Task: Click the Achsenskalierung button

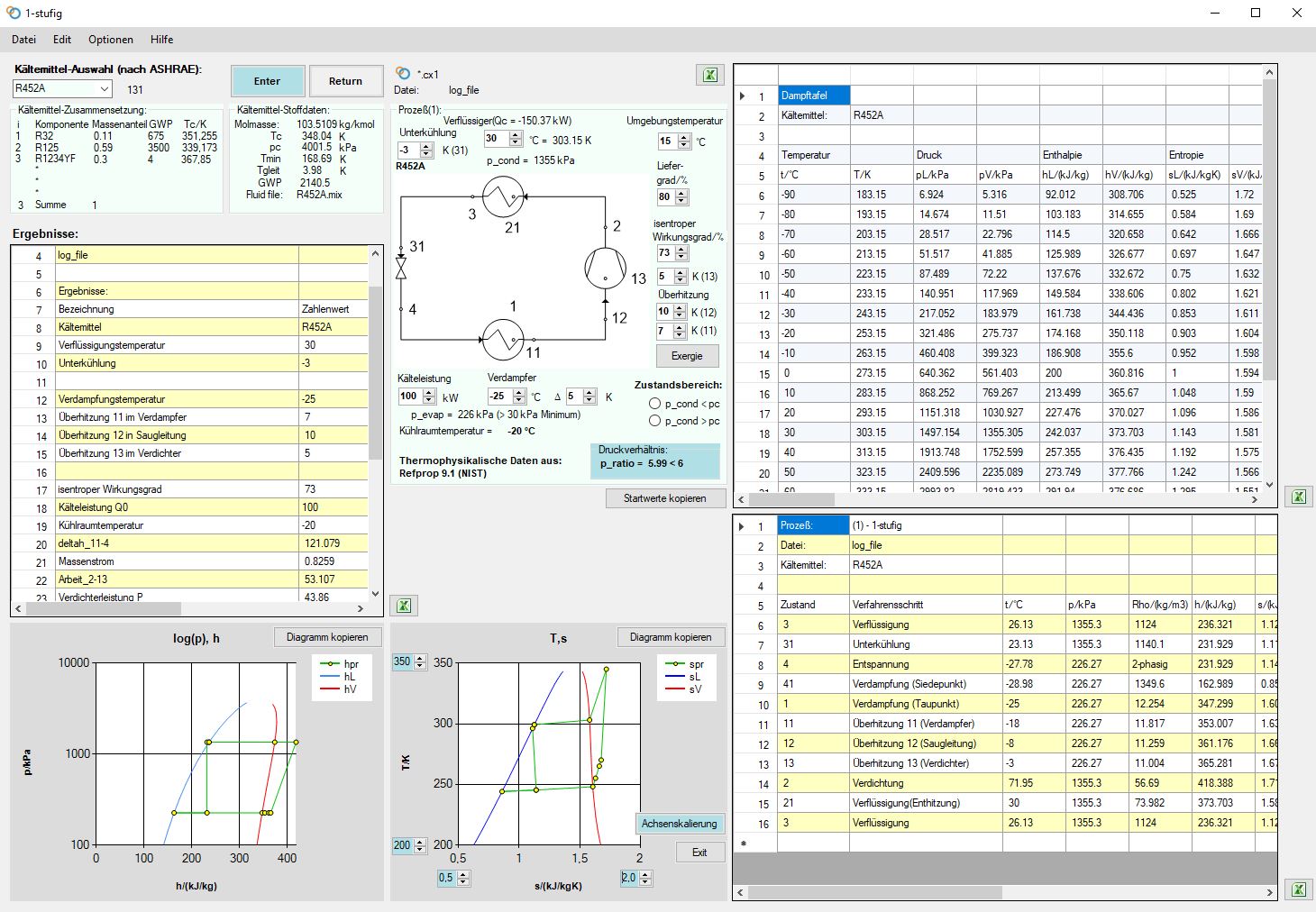Action: pos(680,824)
